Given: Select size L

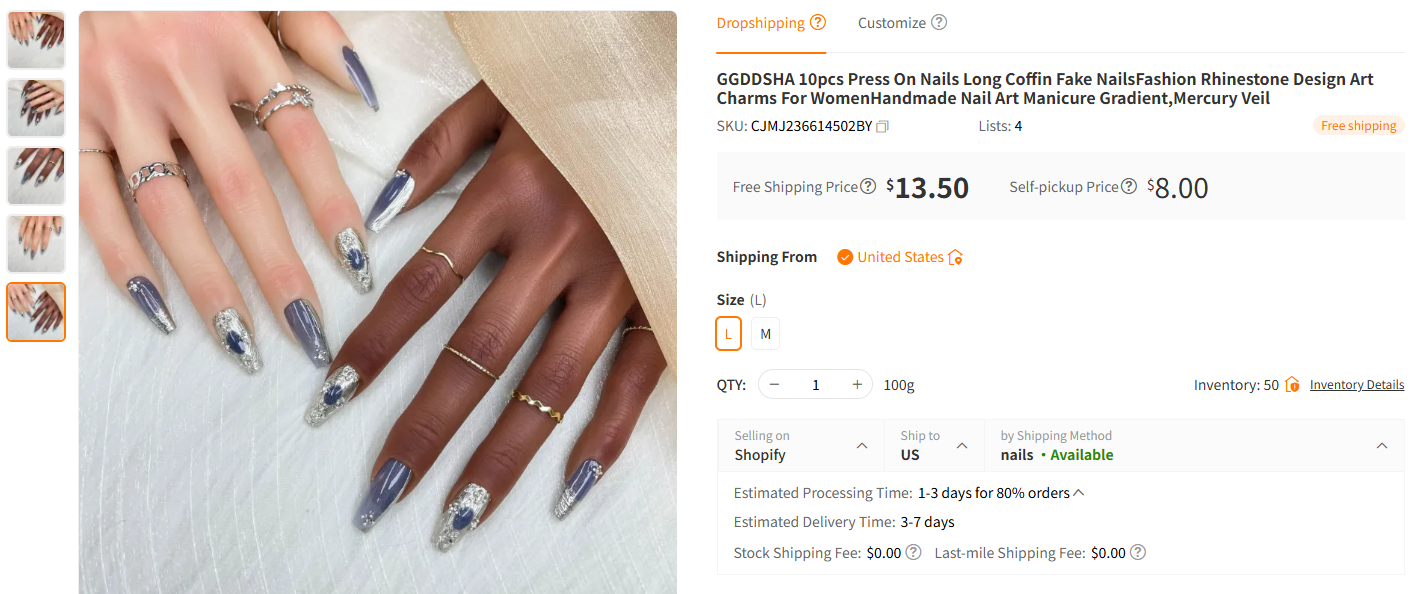Looking at the screenshot, I should pyautogui.click(x=728, y=333).
